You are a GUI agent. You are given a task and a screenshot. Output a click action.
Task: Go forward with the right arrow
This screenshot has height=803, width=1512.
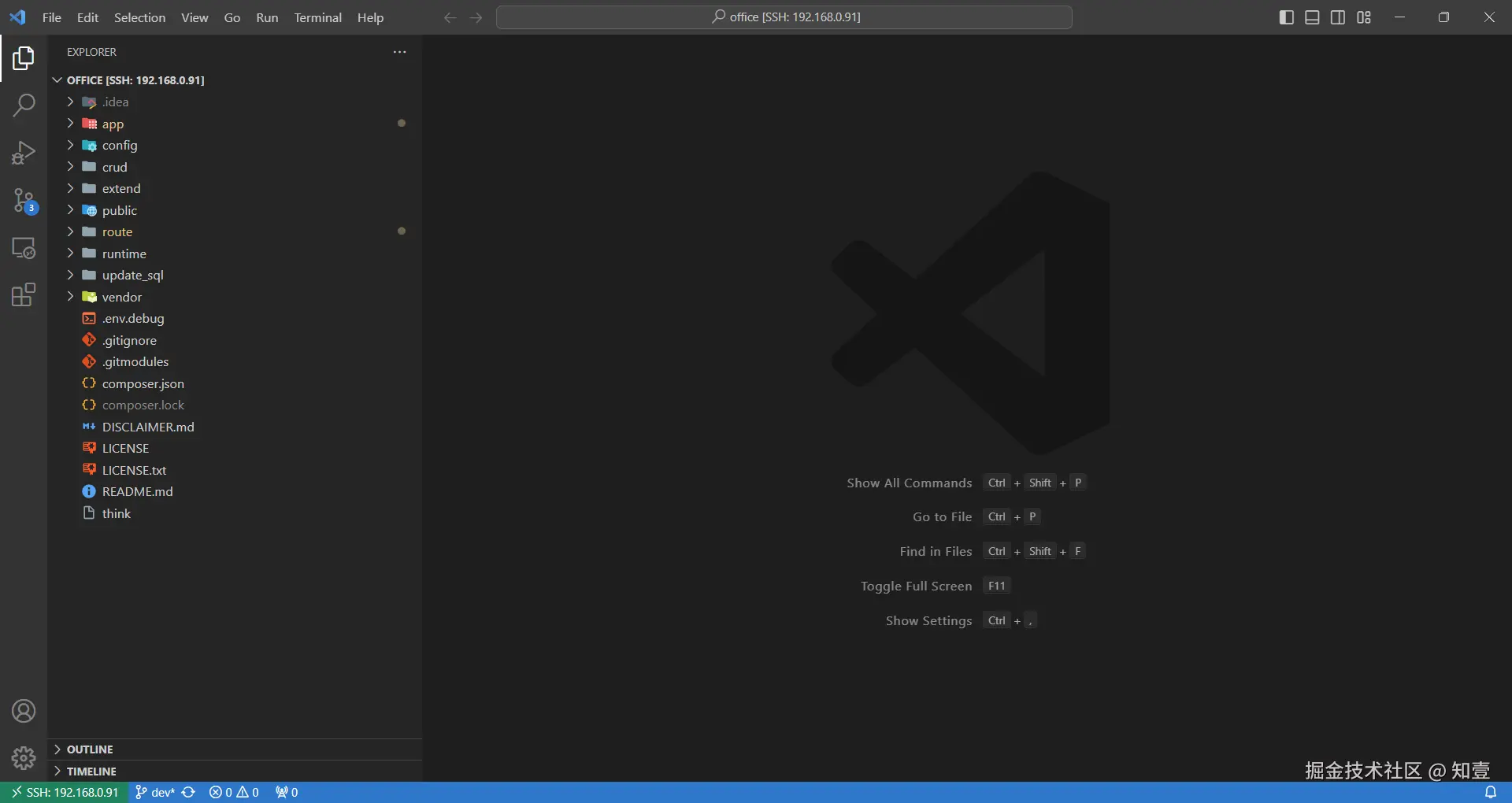[x=476, y=17]
